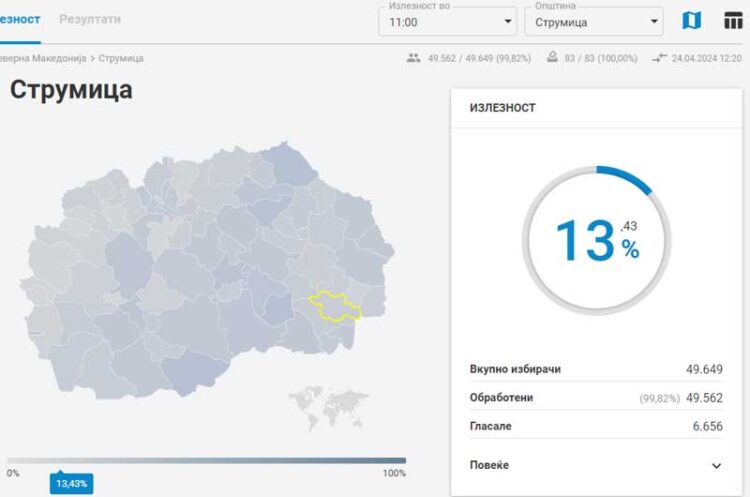Click the yellow-outlined Струмица region on map

pos(334,307)
